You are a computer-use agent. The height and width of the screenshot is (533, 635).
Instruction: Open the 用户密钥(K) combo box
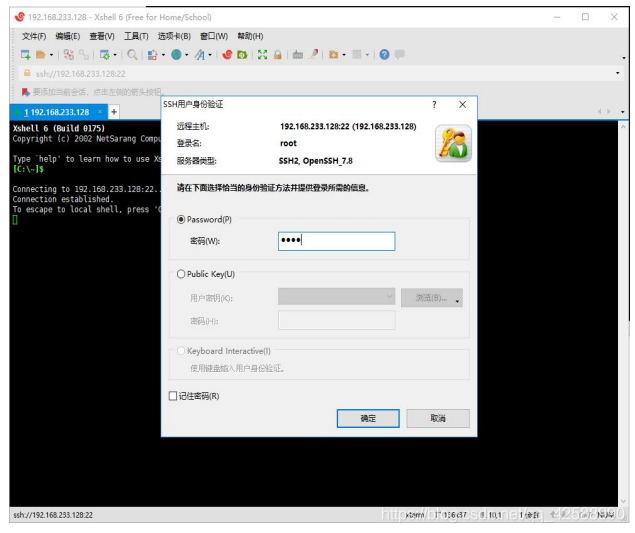(x=337, y=296)
